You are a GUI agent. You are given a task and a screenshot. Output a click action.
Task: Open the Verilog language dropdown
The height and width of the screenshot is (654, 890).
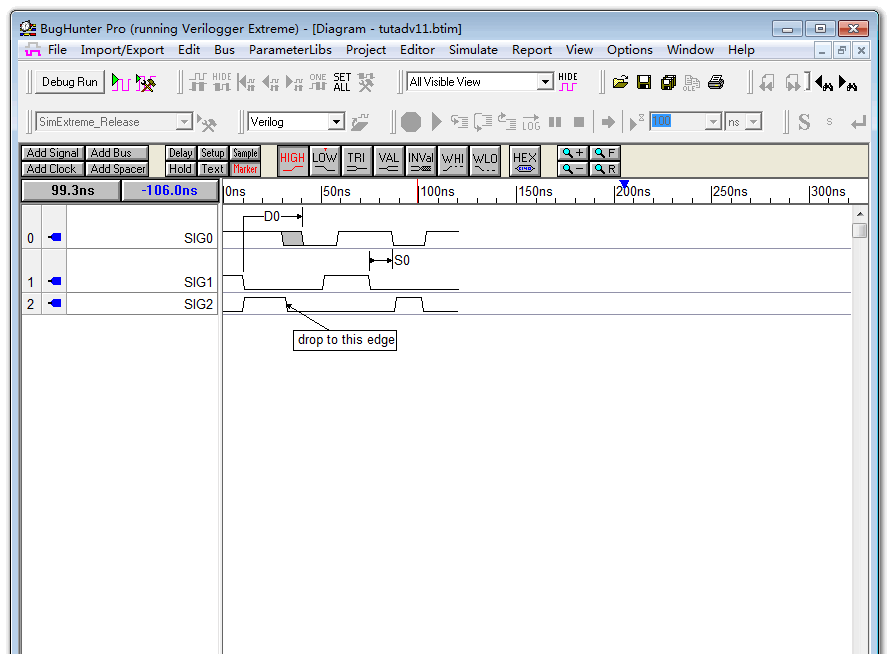336,122
